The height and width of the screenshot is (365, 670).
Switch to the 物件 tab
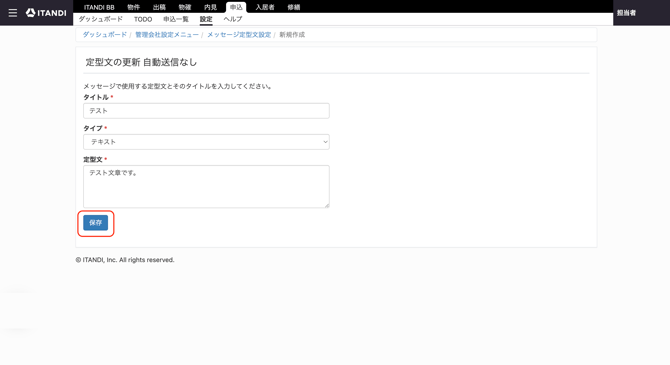pos(134,7)
